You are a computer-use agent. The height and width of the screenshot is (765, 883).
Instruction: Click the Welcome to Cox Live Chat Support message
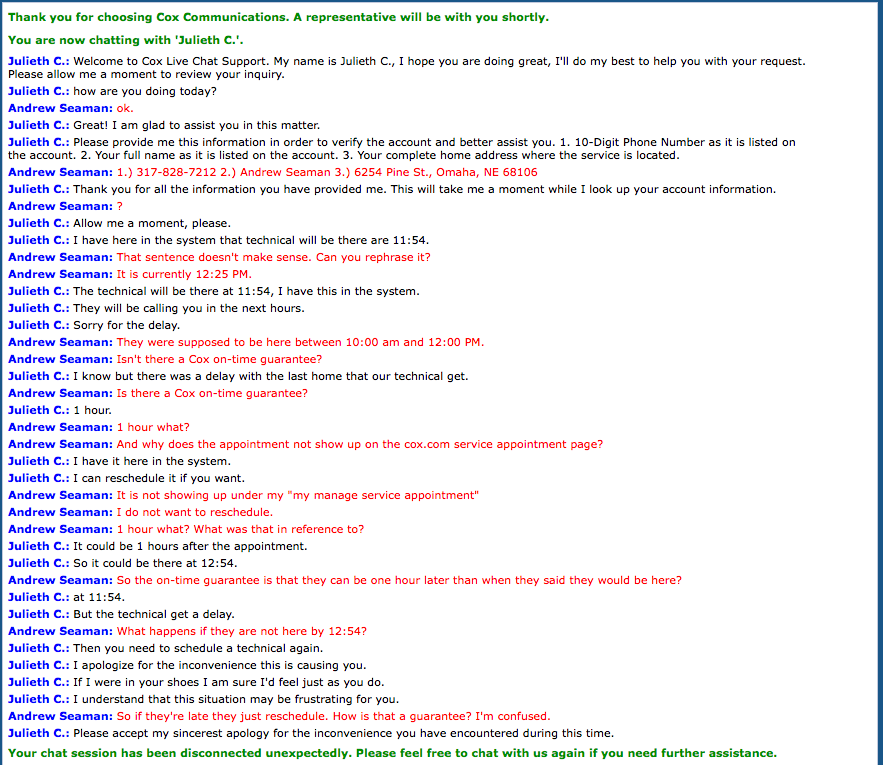tap(407, 68)
